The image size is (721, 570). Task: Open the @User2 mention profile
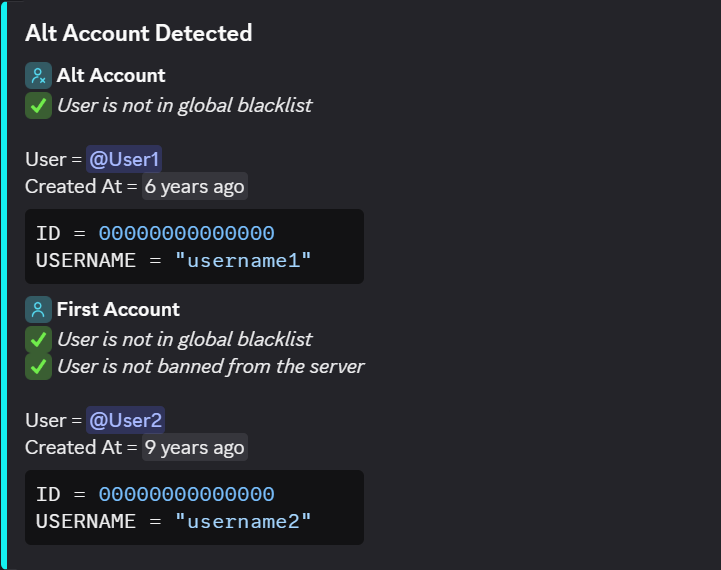[x=125, y=420]
